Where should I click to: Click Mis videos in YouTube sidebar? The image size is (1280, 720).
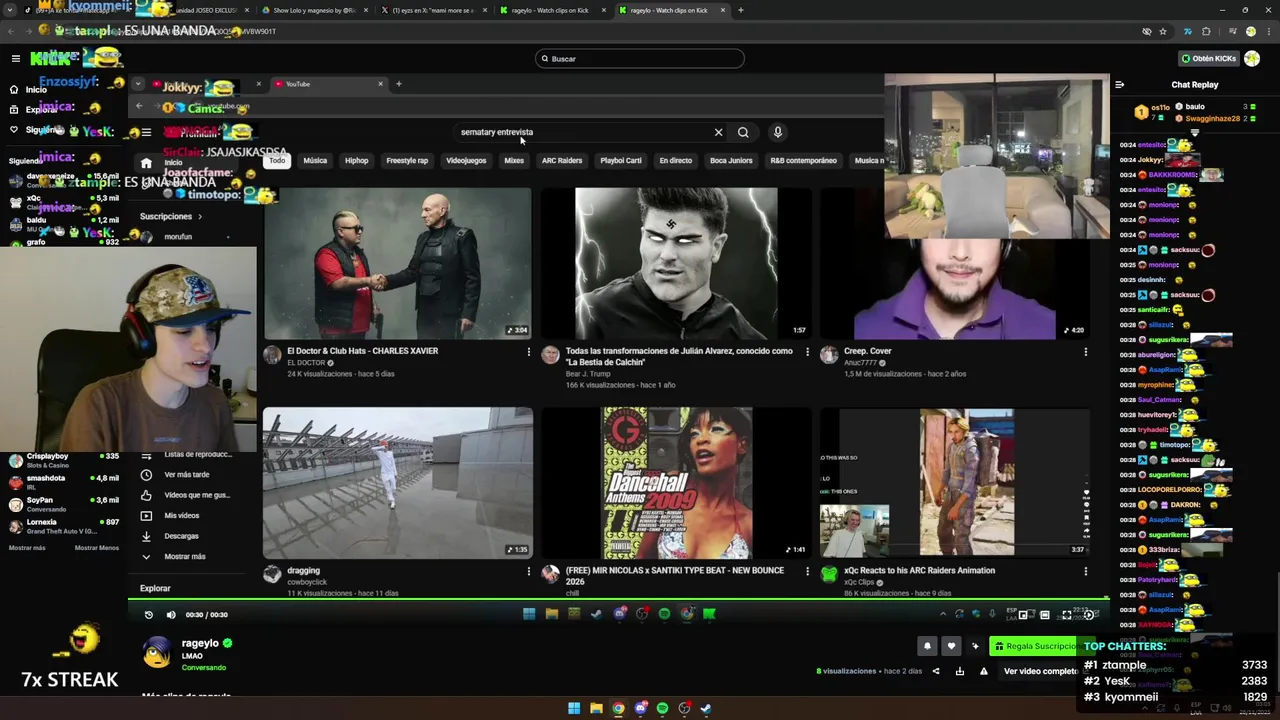coord(181,516)
